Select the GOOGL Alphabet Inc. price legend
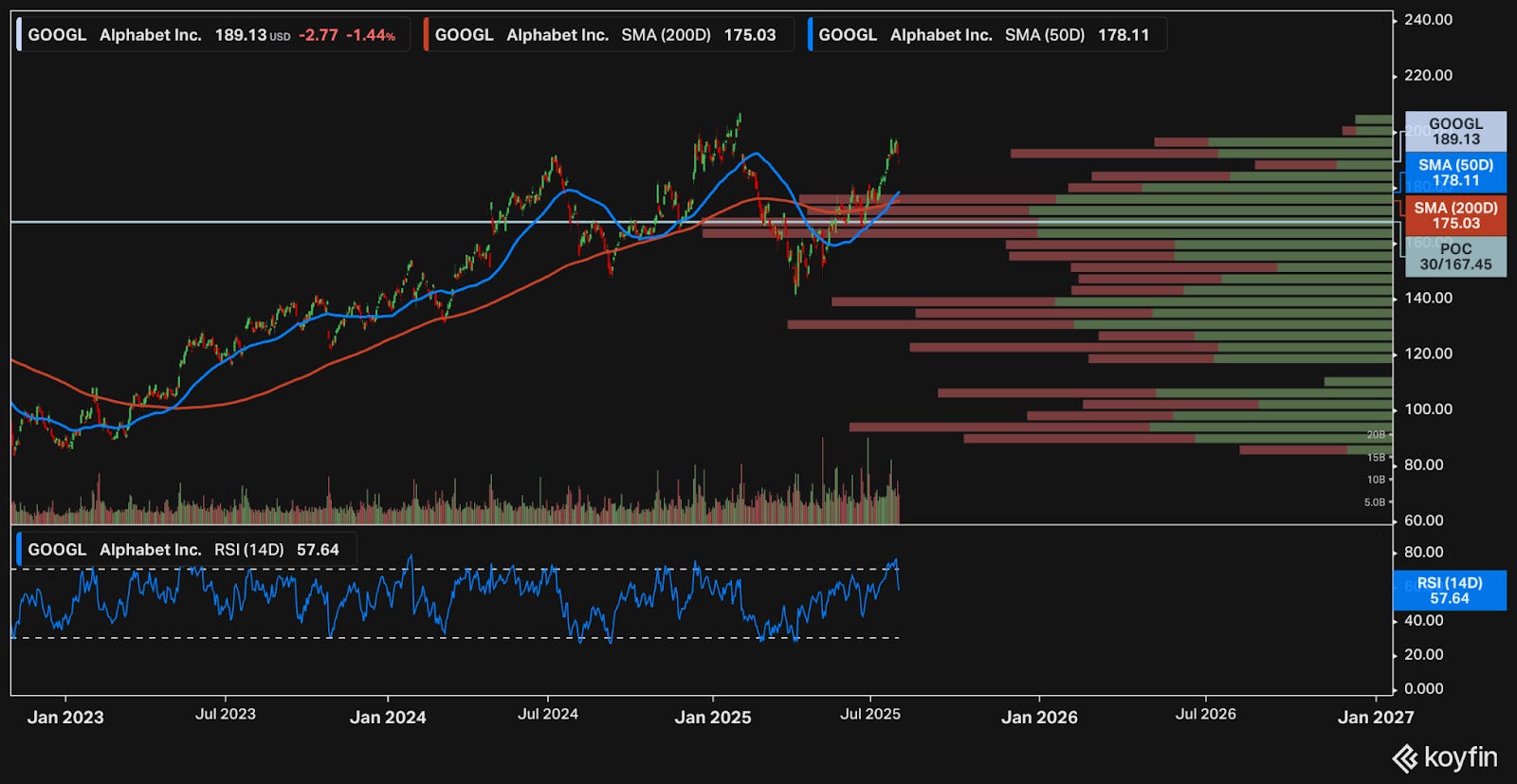Viewport: 1517px width, 784px height. click(213, 35)
